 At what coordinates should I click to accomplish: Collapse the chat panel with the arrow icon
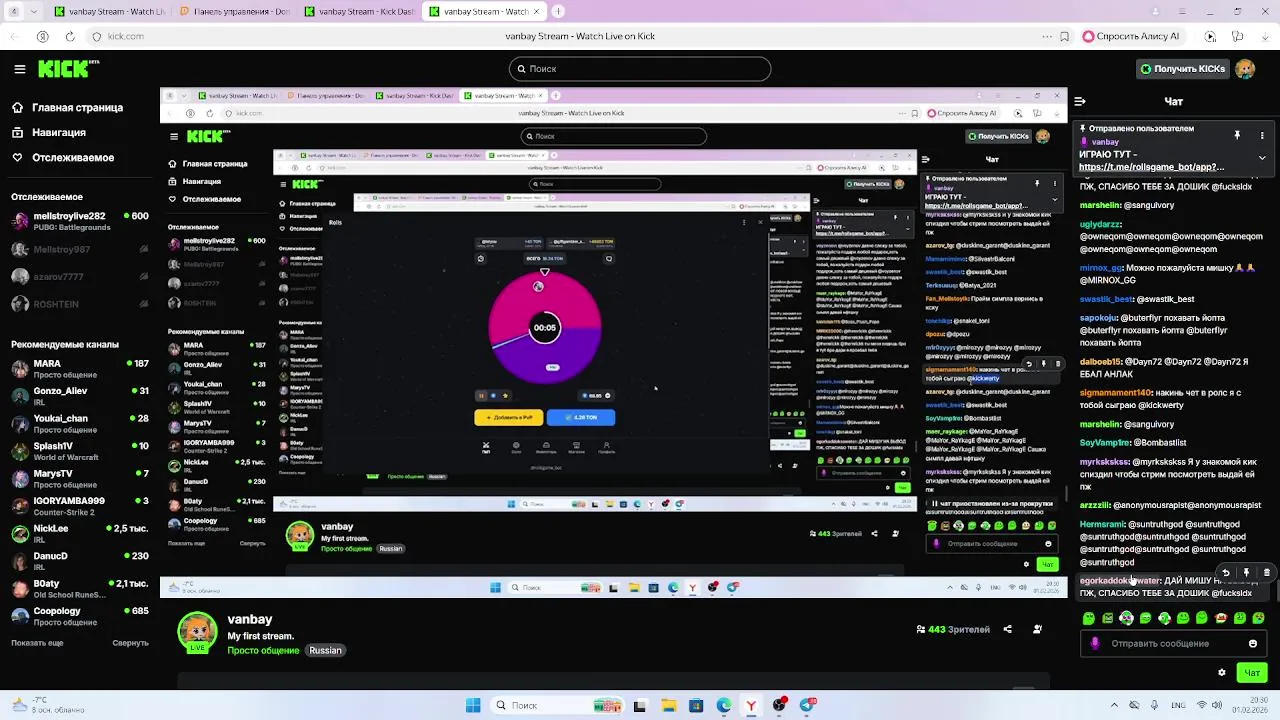pos(1079,101)
